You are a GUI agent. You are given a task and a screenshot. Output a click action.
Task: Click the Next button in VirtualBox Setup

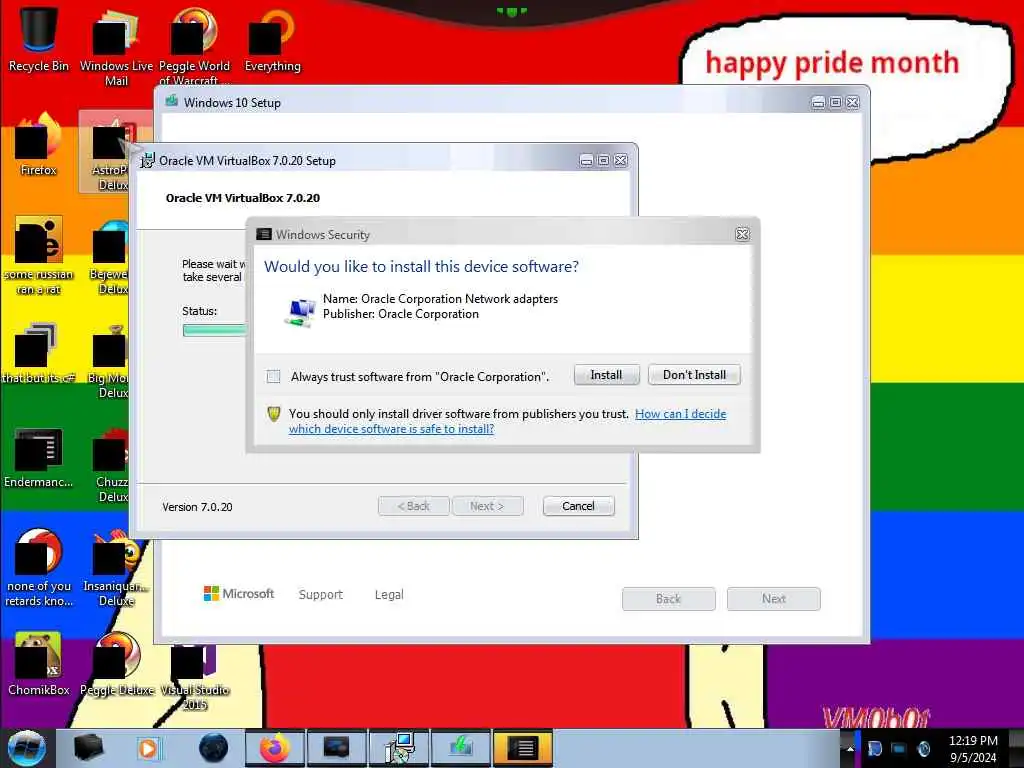pos(487,506)
